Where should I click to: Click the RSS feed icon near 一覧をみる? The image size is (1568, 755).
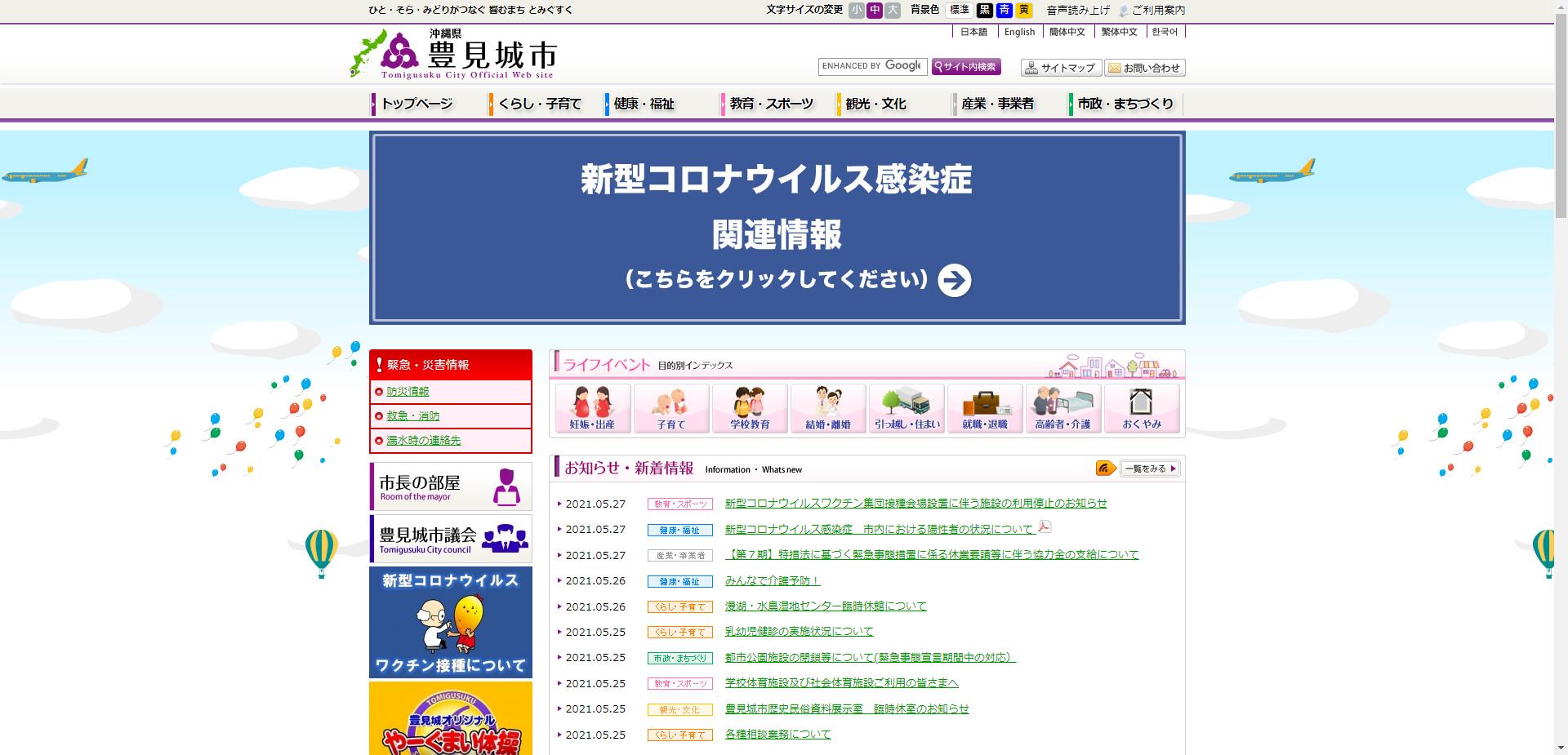[1103, 469]
